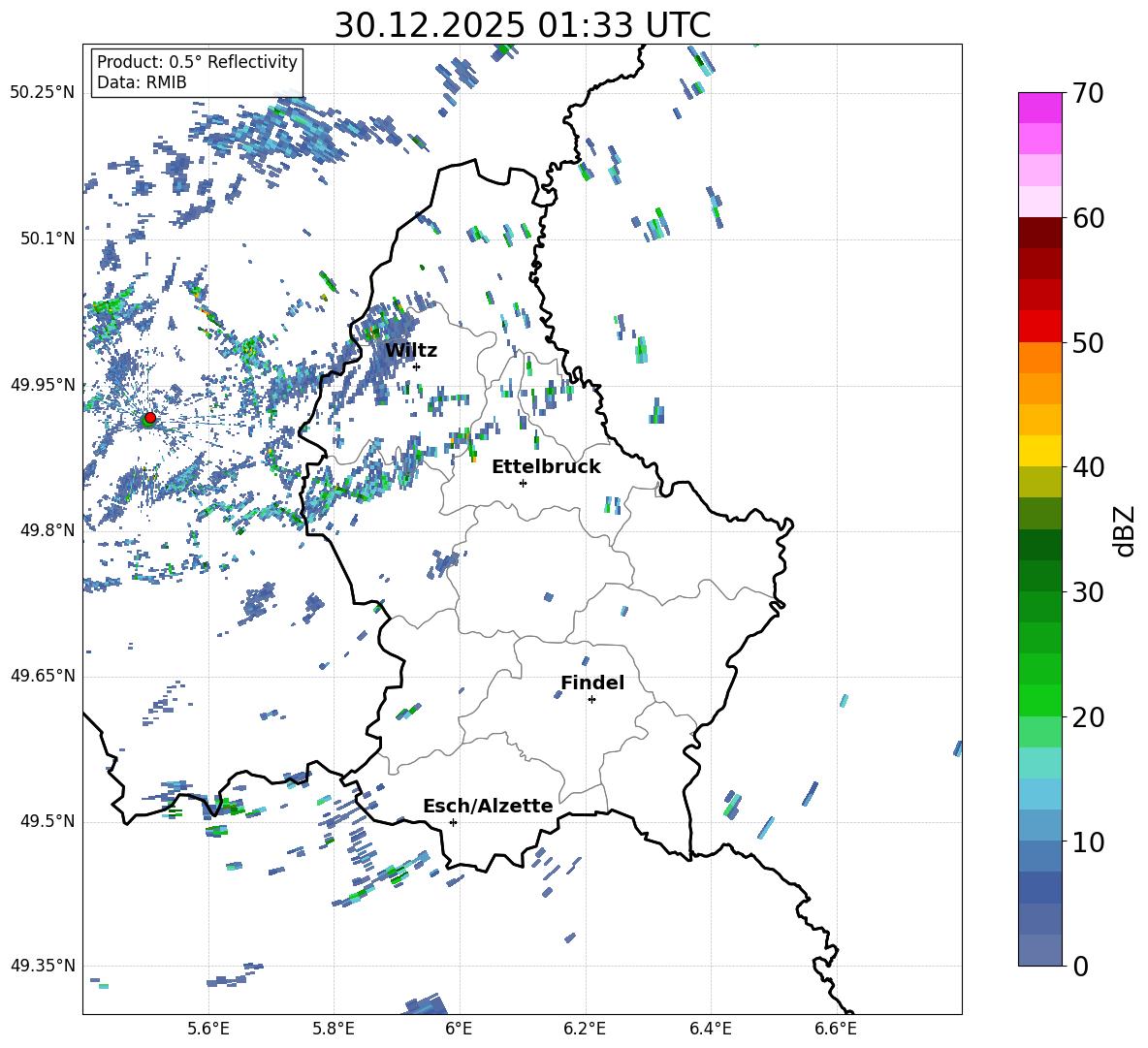
Task: Click the 40 colorbar tick label
Action: tap(1088, 467)
